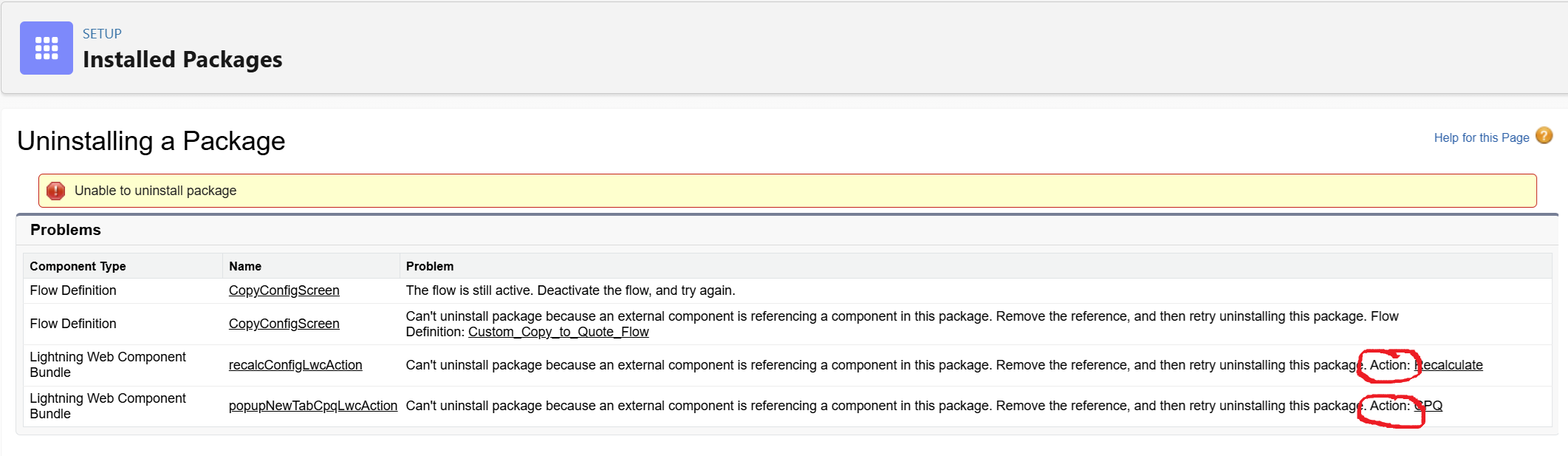This screenshot has height=456, width=1568.
Task: Open Custom_Copy_to_Quote_Flow link
Action: point(558,332)
